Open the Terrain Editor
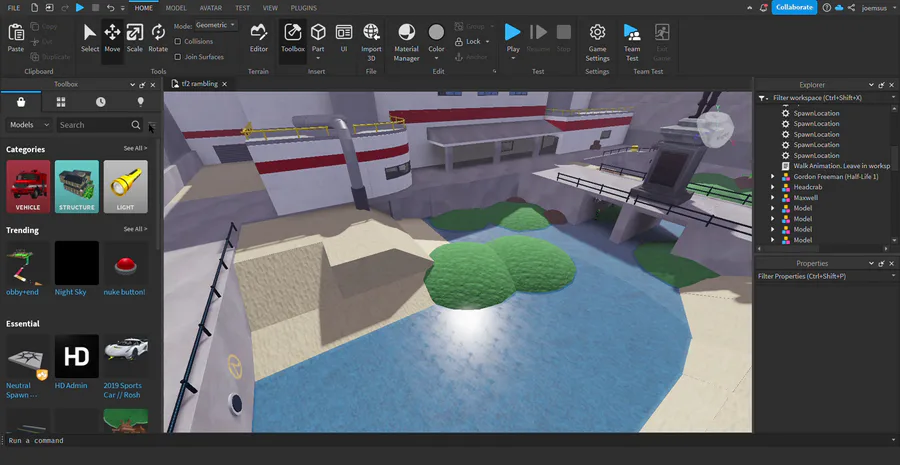 click(x=259, y=38)
